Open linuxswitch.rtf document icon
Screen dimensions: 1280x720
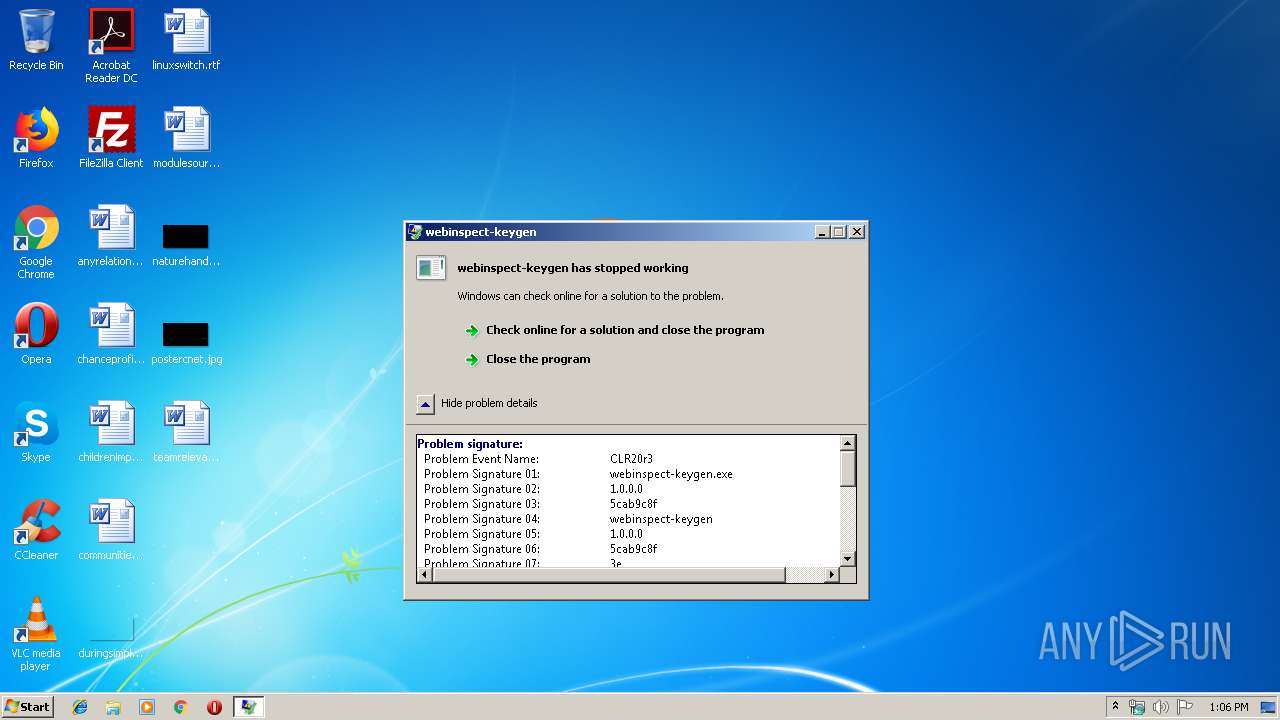[186, 40]
